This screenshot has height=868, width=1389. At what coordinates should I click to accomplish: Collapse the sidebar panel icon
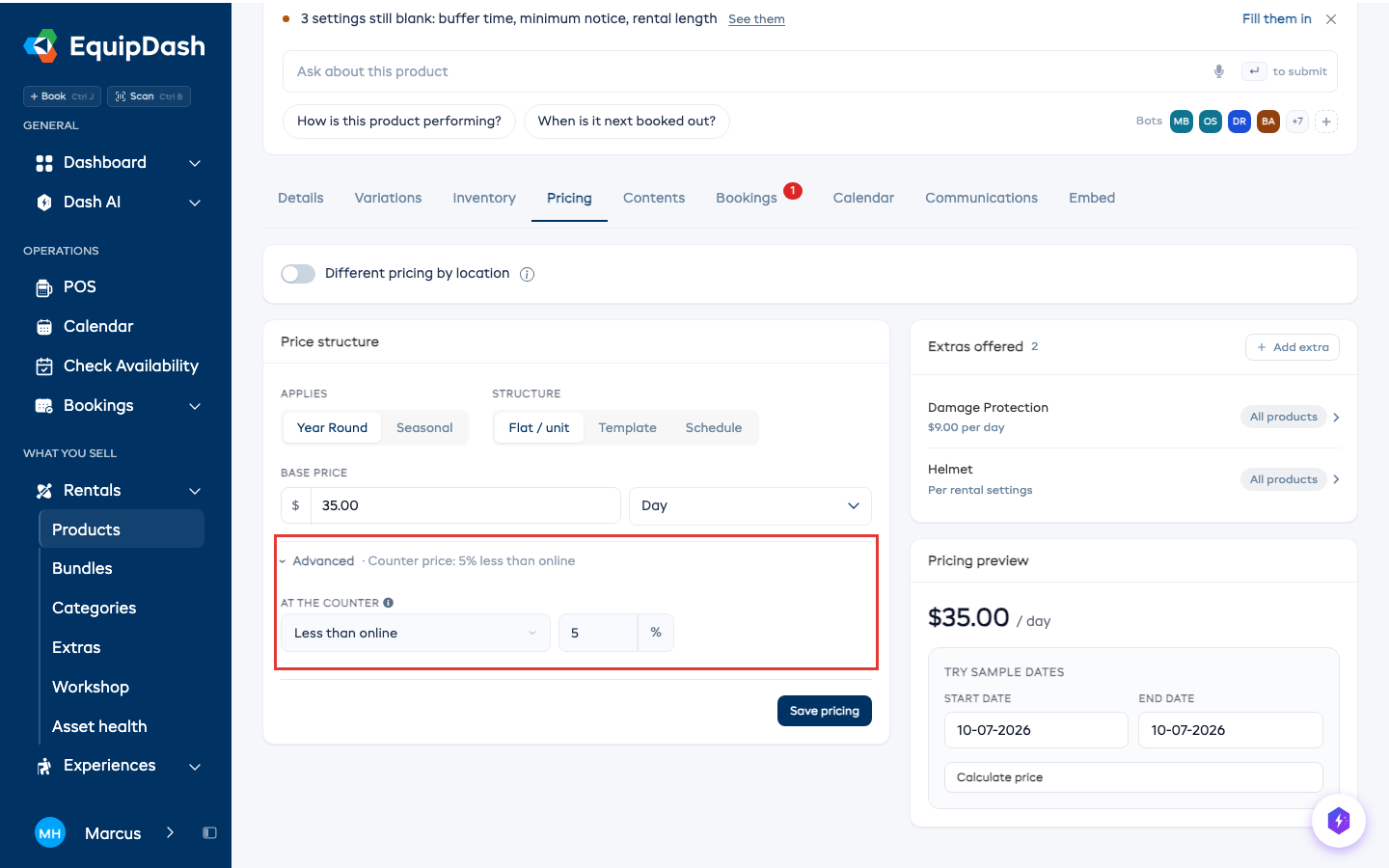(x=209, y=833)
